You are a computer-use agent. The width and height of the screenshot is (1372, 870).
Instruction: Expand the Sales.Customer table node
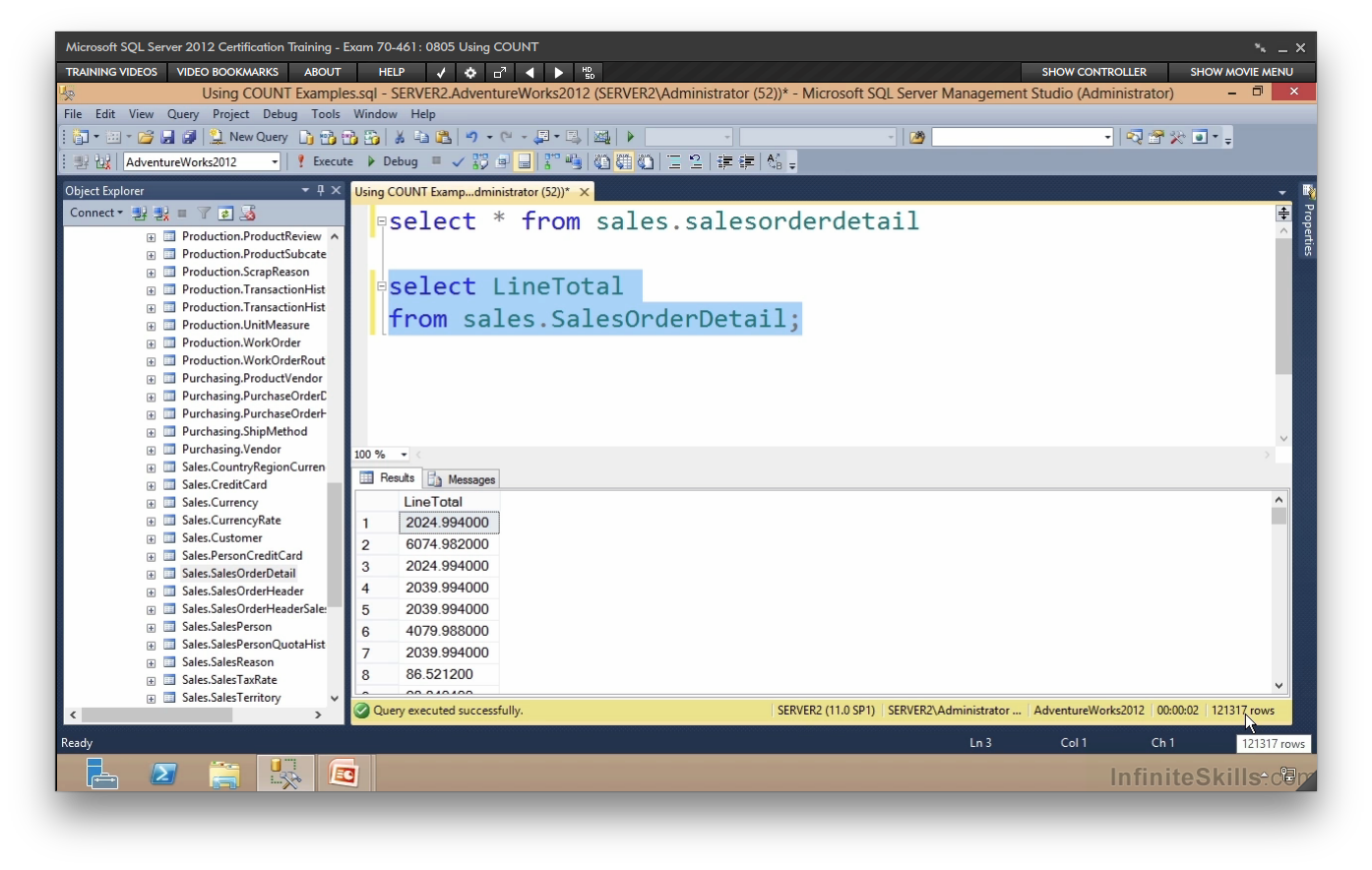[151, 538]
